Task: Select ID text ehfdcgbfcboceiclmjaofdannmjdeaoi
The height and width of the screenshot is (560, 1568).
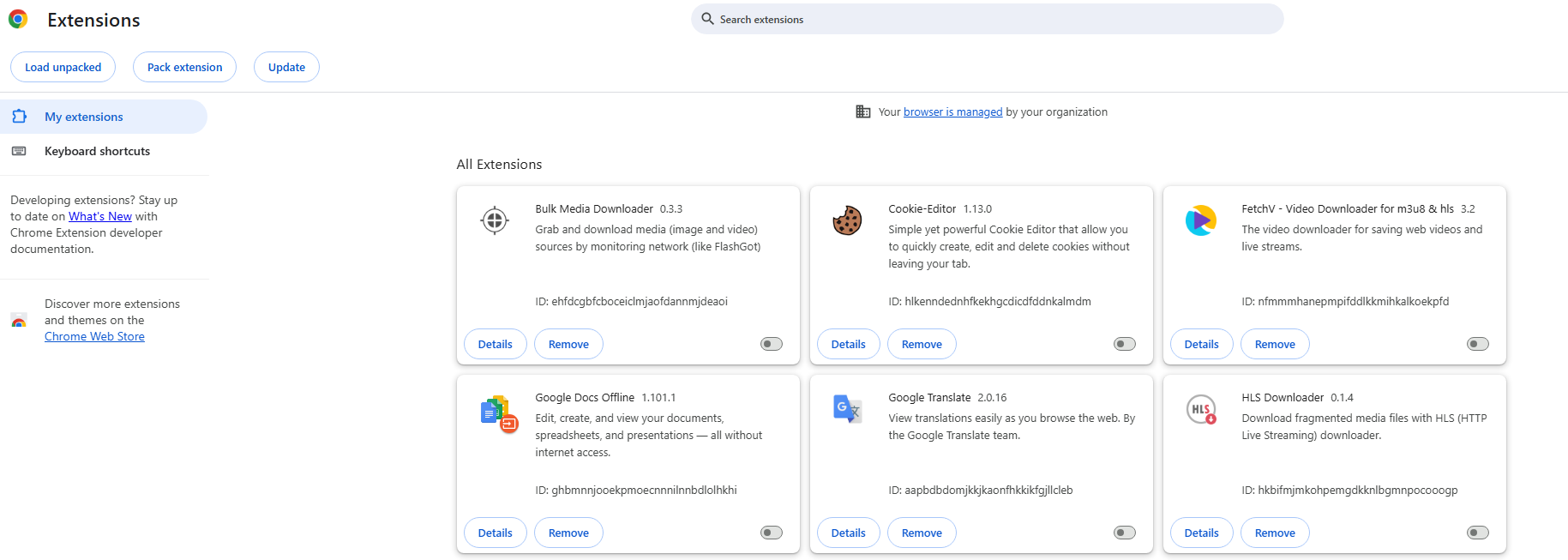Action: [640, 301]
